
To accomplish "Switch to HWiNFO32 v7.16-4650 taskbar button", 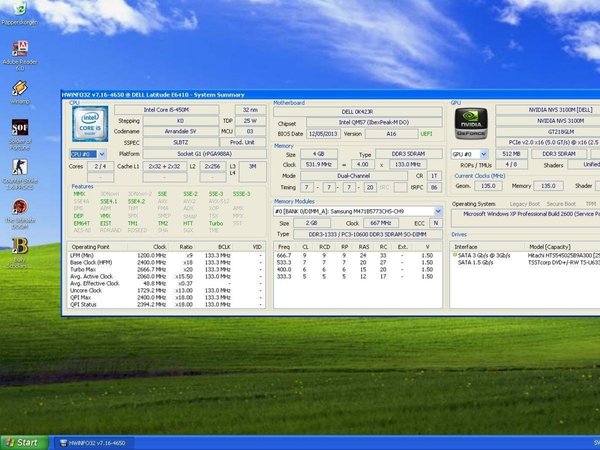I will pyautogui.click(x=93, y=443).
